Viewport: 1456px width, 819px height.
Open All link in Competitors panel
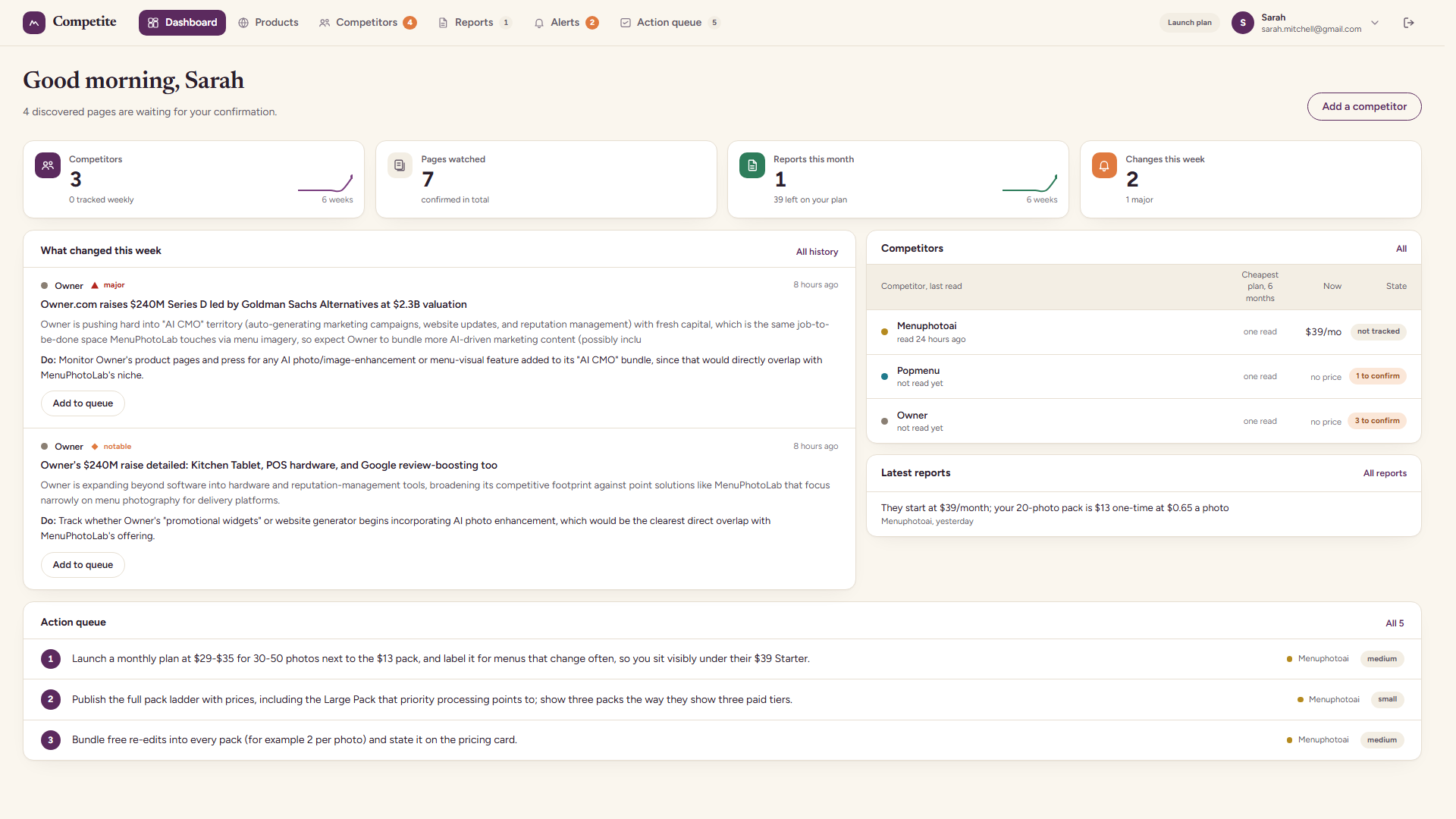[1401, 249]
